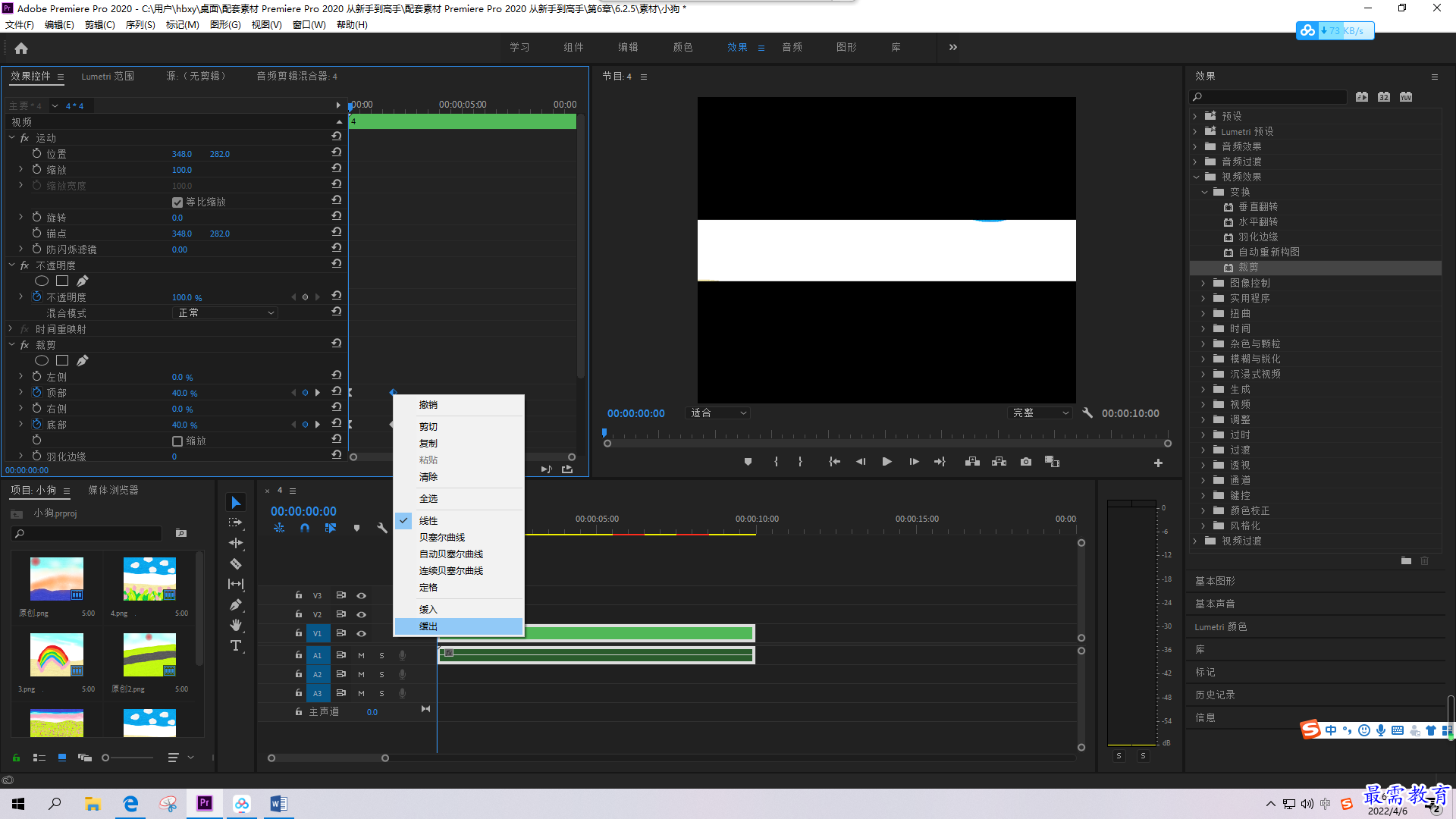Open program monitor settings wrench
This screenshot has height=819, width=1456.
(1087, 413)
